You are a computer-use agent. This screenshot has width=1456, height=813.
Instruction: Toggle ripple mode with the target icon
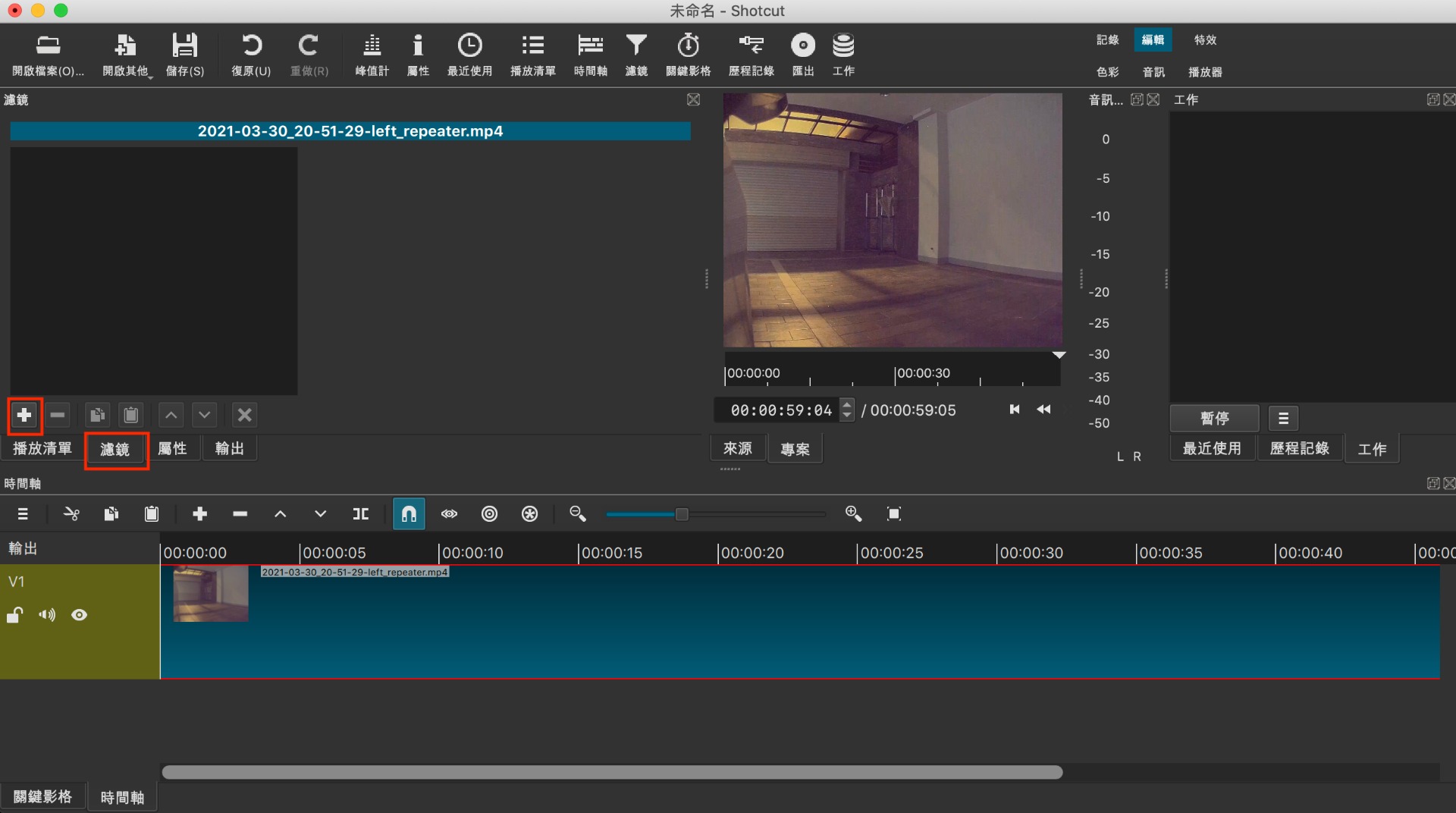point(490,514)
